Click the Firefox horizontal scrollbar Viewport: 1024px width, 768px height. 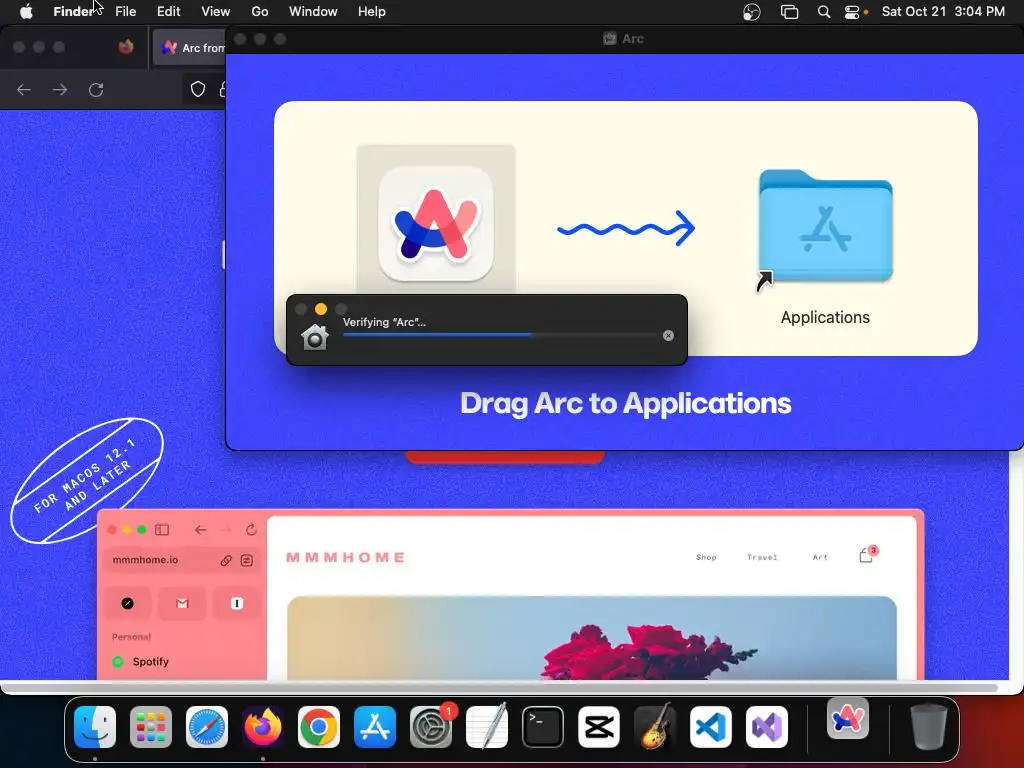tap(500, 688)
